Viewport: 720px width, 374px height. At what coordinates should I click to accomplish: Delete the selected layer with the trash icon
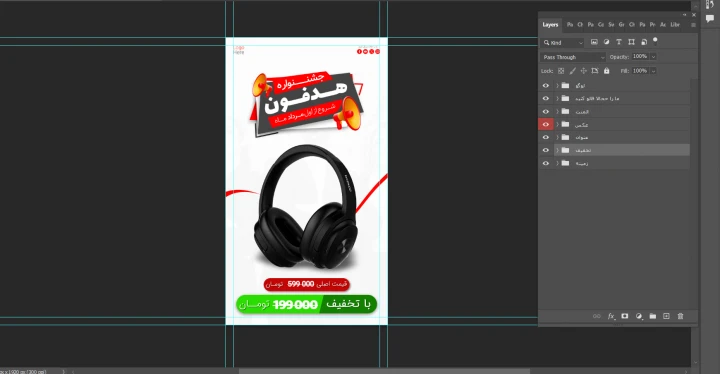681,316
